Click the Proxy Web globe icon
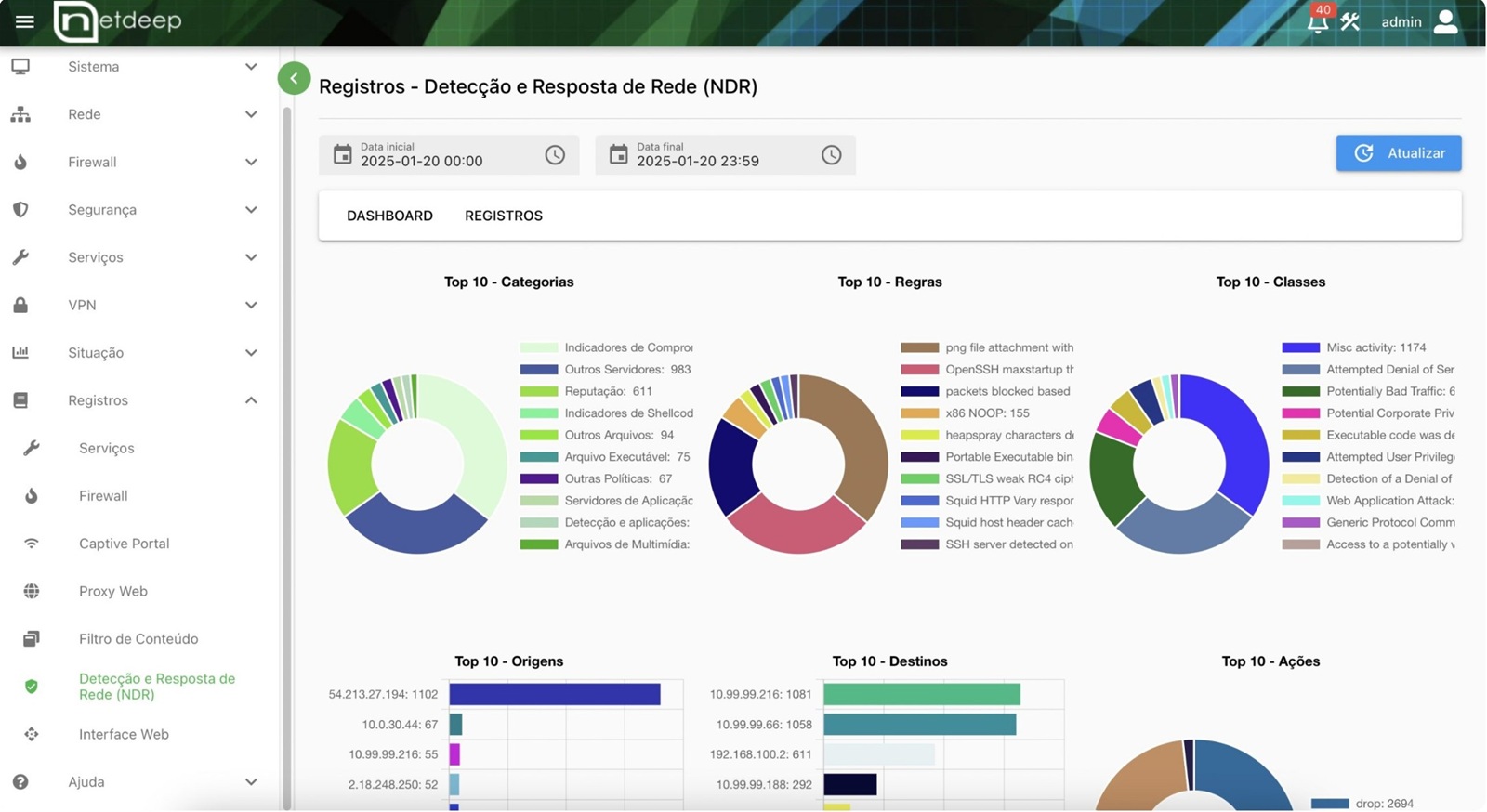Image resolution: width=1487 pixels, height=812 pixels. 32,591
